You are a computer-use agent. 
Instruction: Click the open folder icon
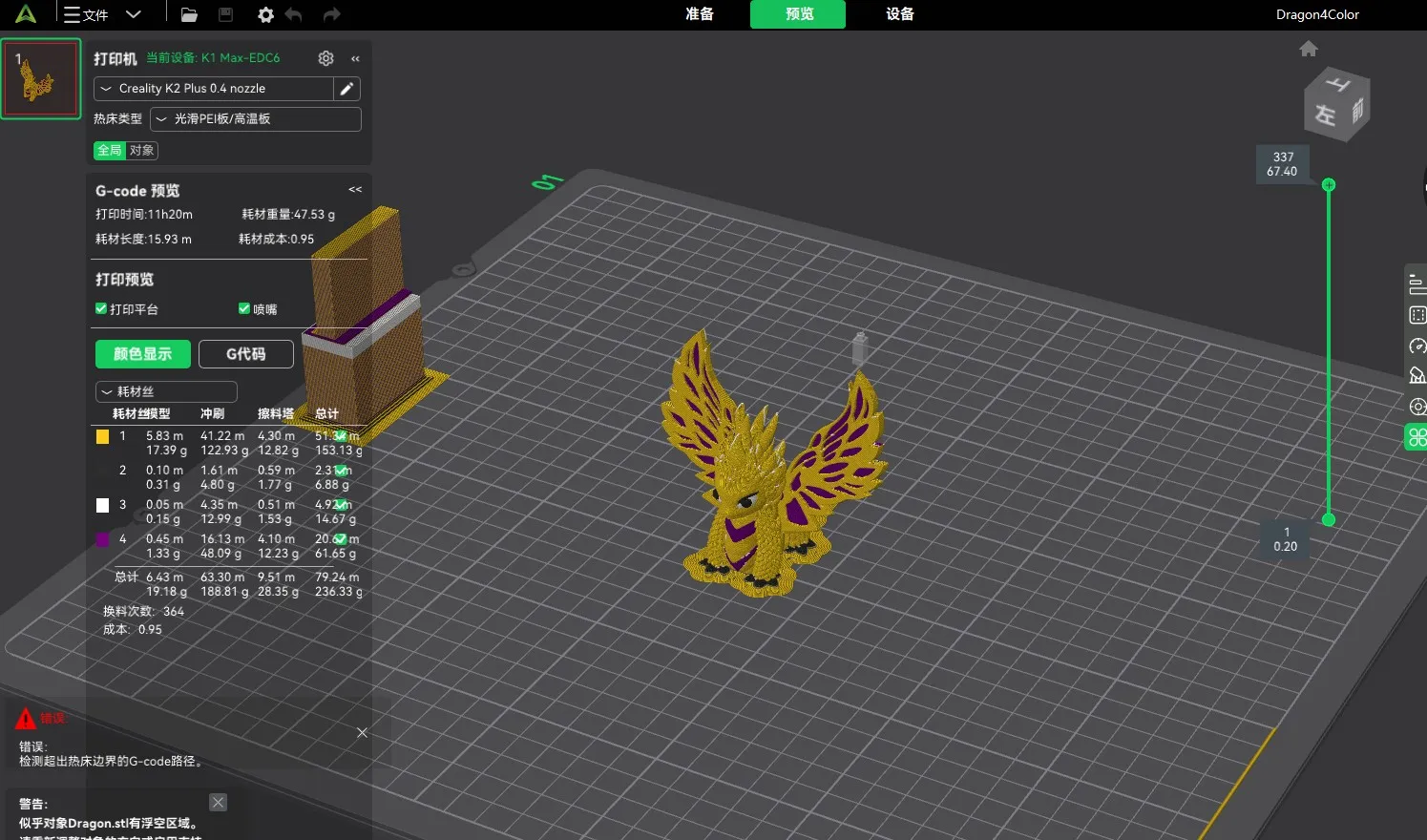[189, 14]
